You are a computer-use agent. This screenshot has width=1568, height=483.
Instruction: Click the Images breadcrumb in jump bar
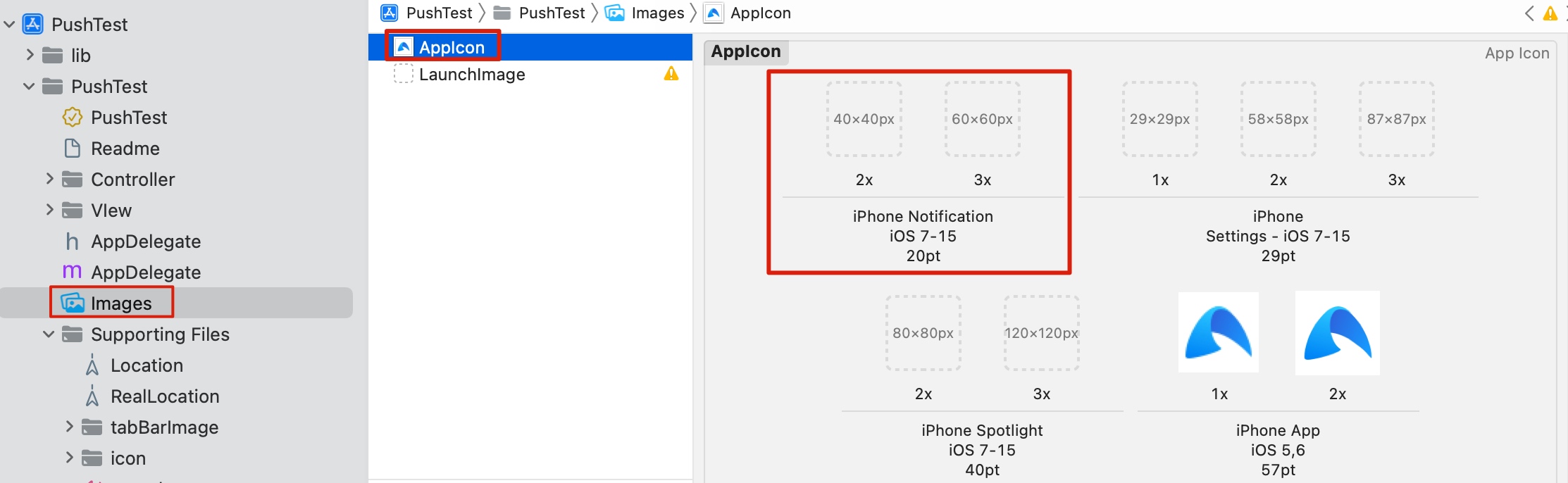click(645, 13)
